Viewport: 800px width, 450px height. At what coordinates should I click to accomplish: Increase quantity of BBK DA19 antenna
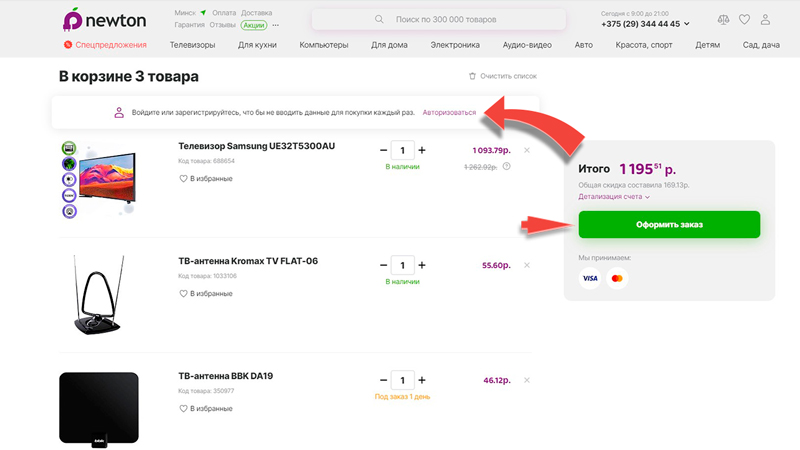pos(422,380)
